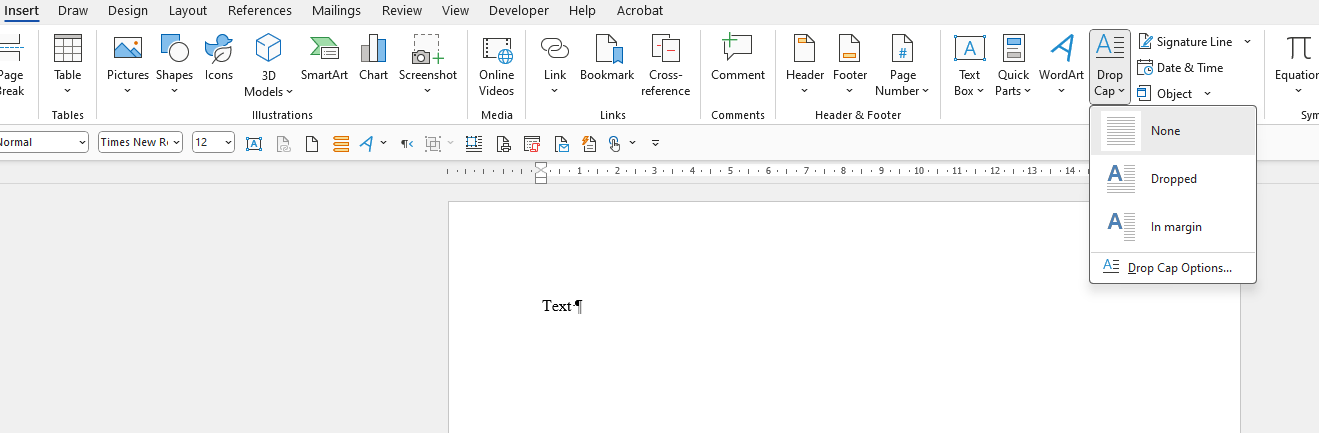Open the Text Box gallery
This screenshot has width=1319, height=433.
point(969,65)
